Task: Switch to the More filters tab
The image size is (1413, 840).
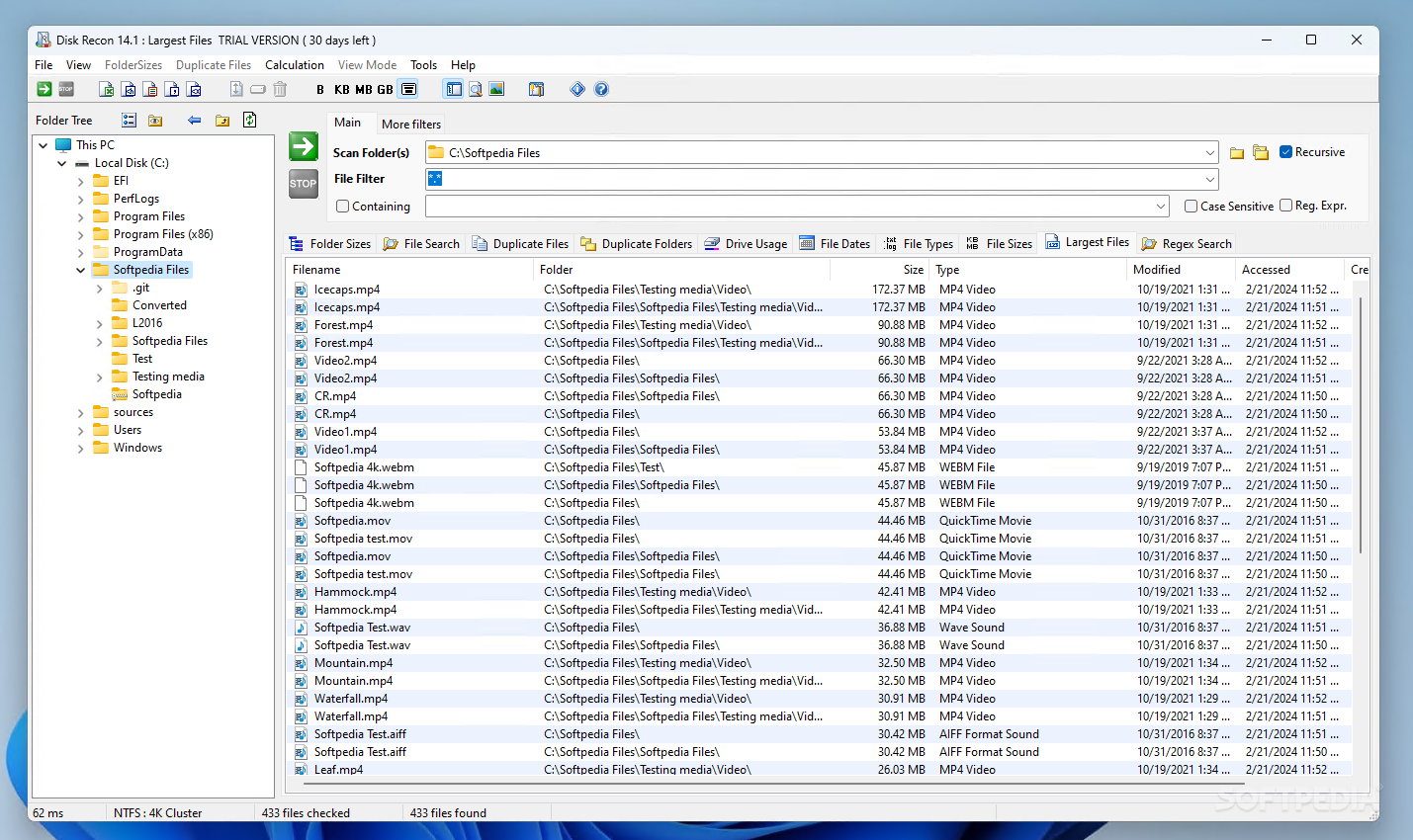Action: point(410,125)
